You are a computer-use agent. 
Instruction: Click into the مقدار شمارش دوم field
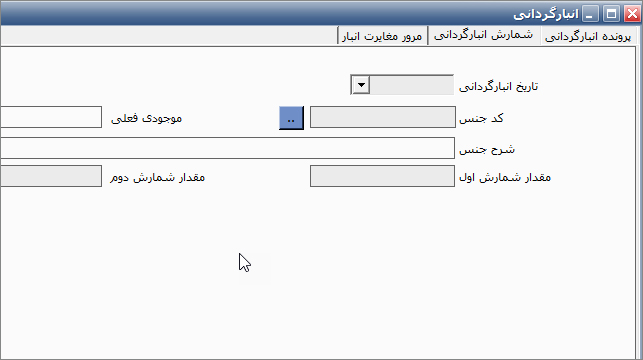pos(51,176)
